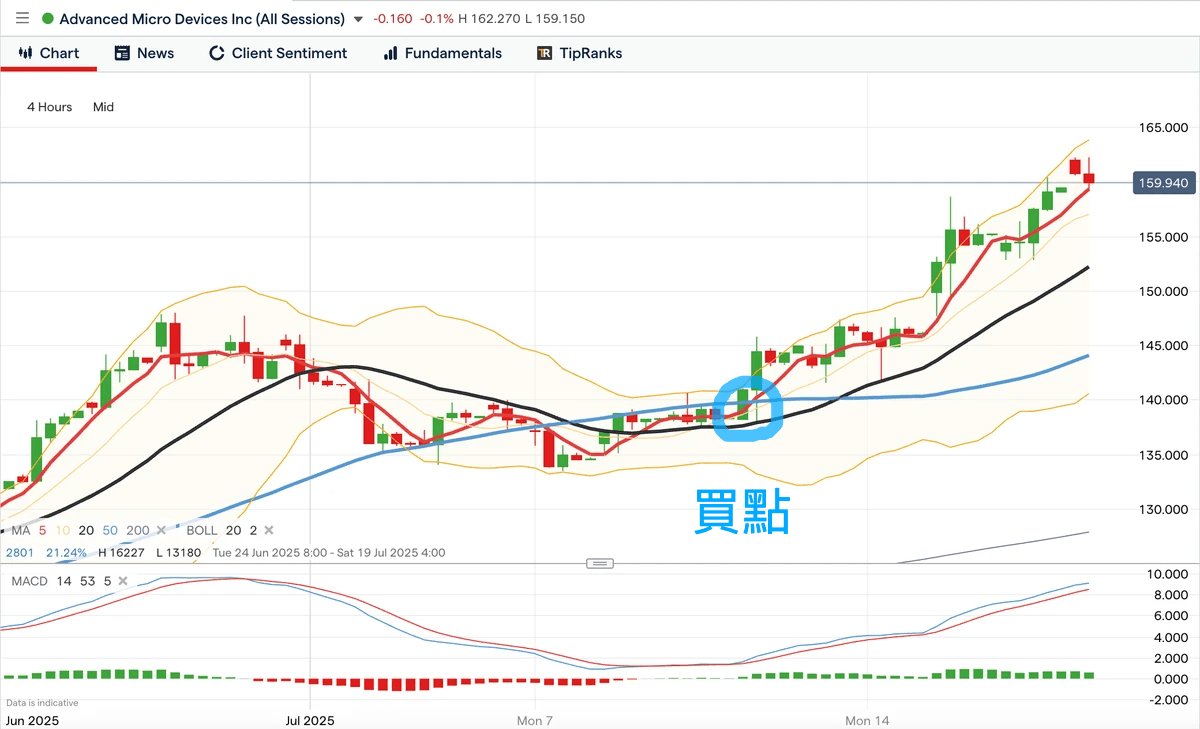The width and height of the screenshot is (1200, 729).
Task: Remove the BOLL indicator with its X
Action: (268, 530)
